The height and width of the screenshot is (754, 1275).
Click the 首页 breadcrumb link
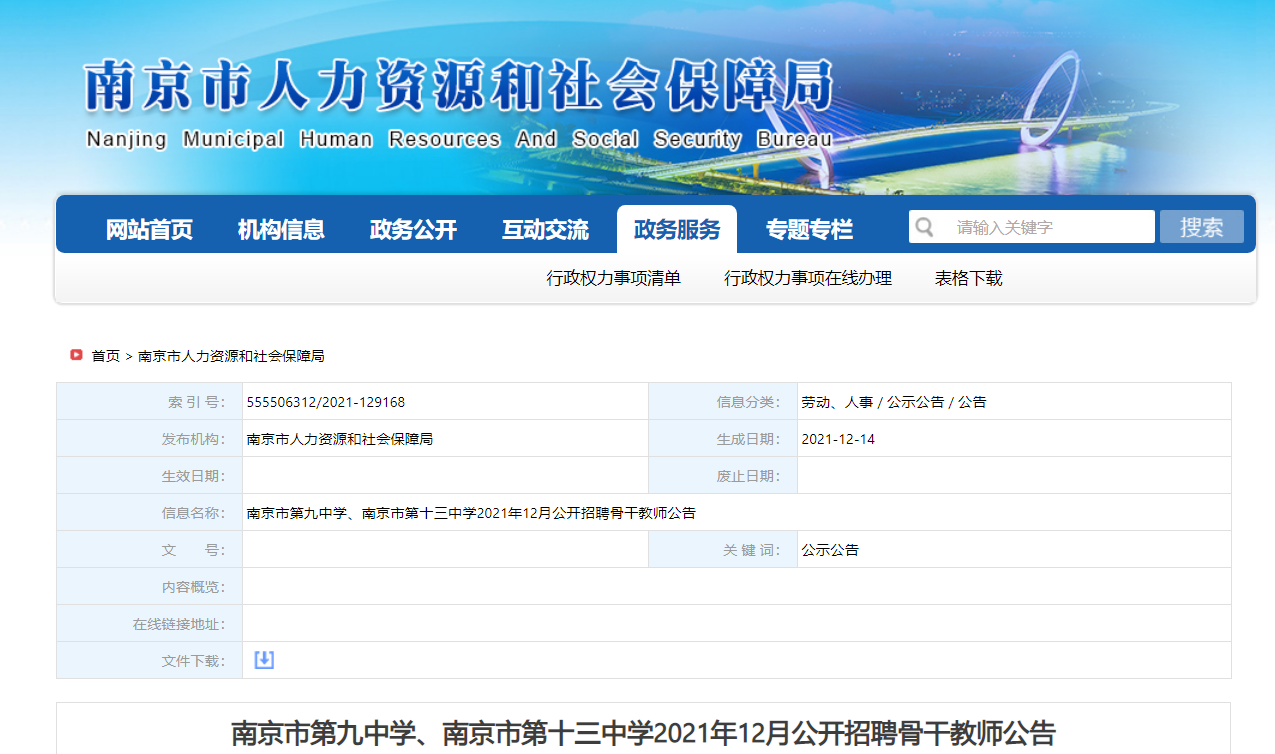coord(105,356)
